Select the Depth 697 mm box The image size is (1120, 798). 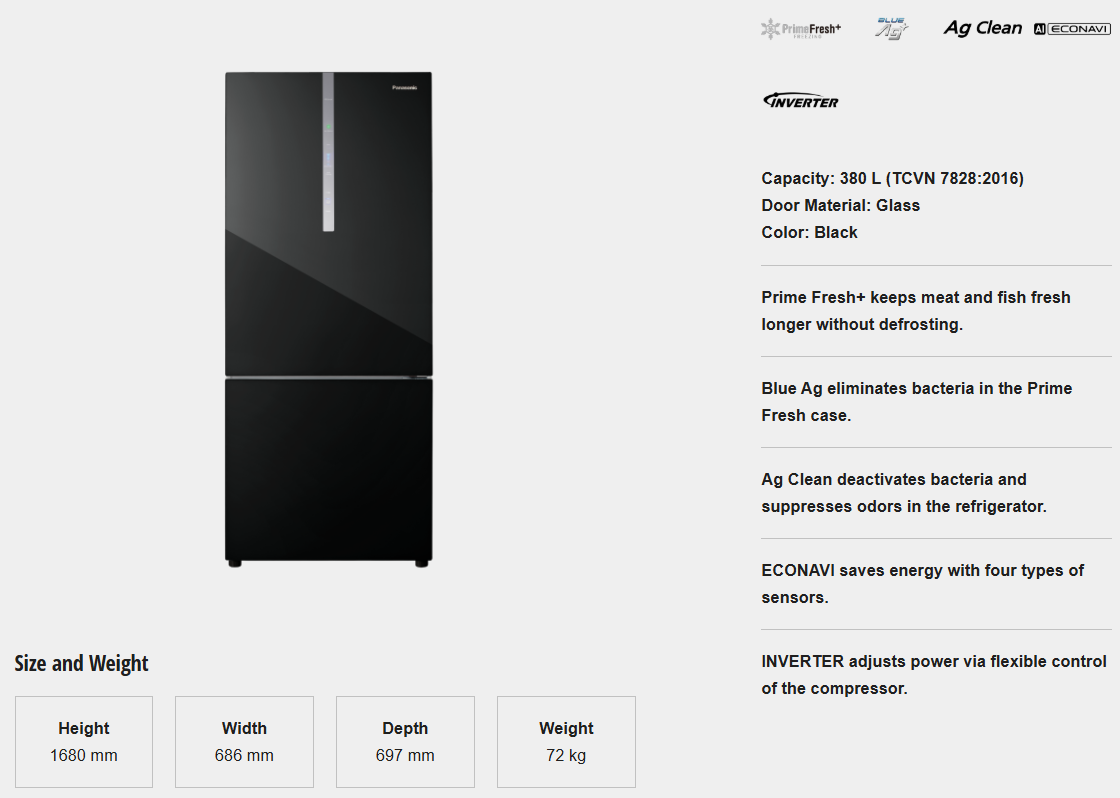(405, 742)
